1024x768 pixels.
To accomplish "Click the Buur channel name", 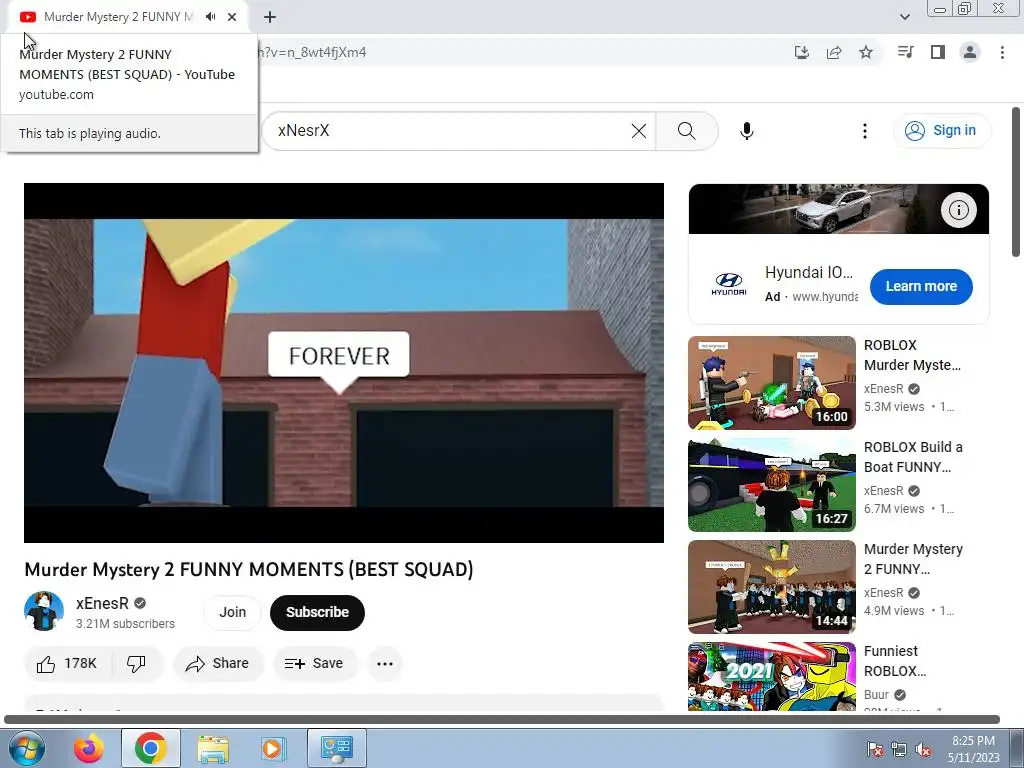I will (x=876, y=695).
